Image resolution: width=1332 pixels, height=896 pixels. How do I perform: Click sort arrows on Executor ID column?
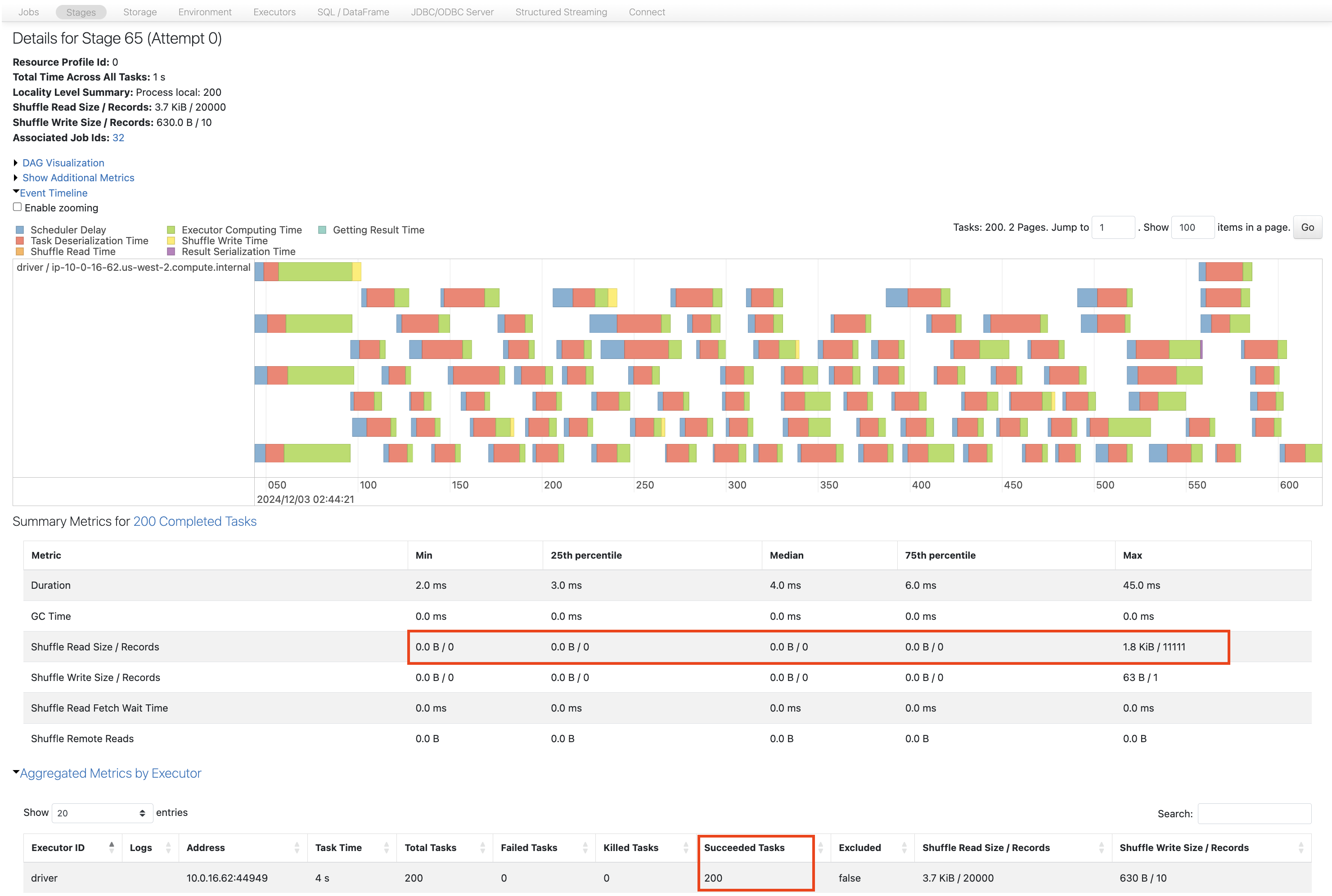pyautogui.click(x=112, y=847)
